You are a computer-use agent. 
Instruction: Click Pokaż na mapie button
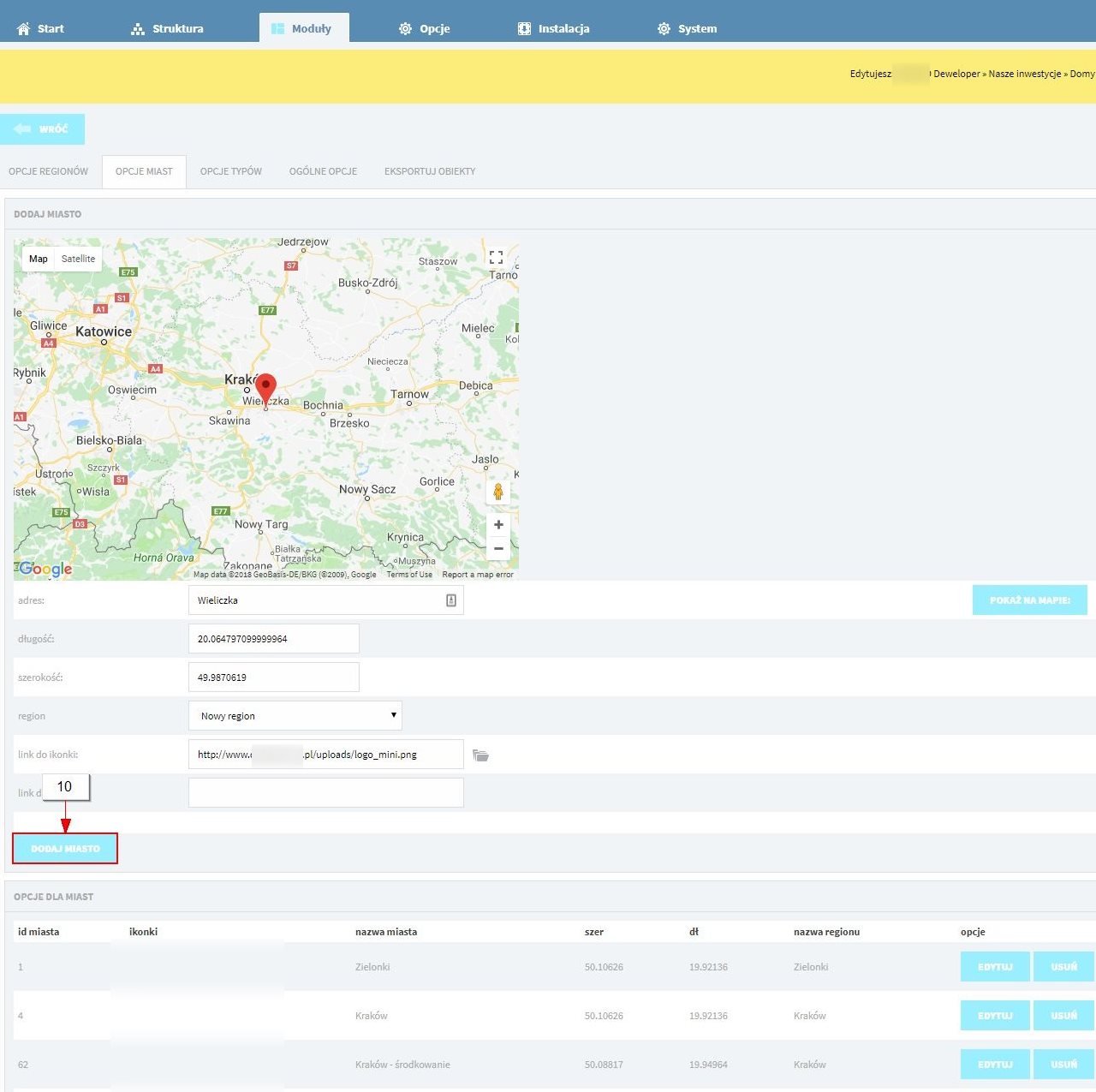pyautogui.click(x=1030, y=600)
